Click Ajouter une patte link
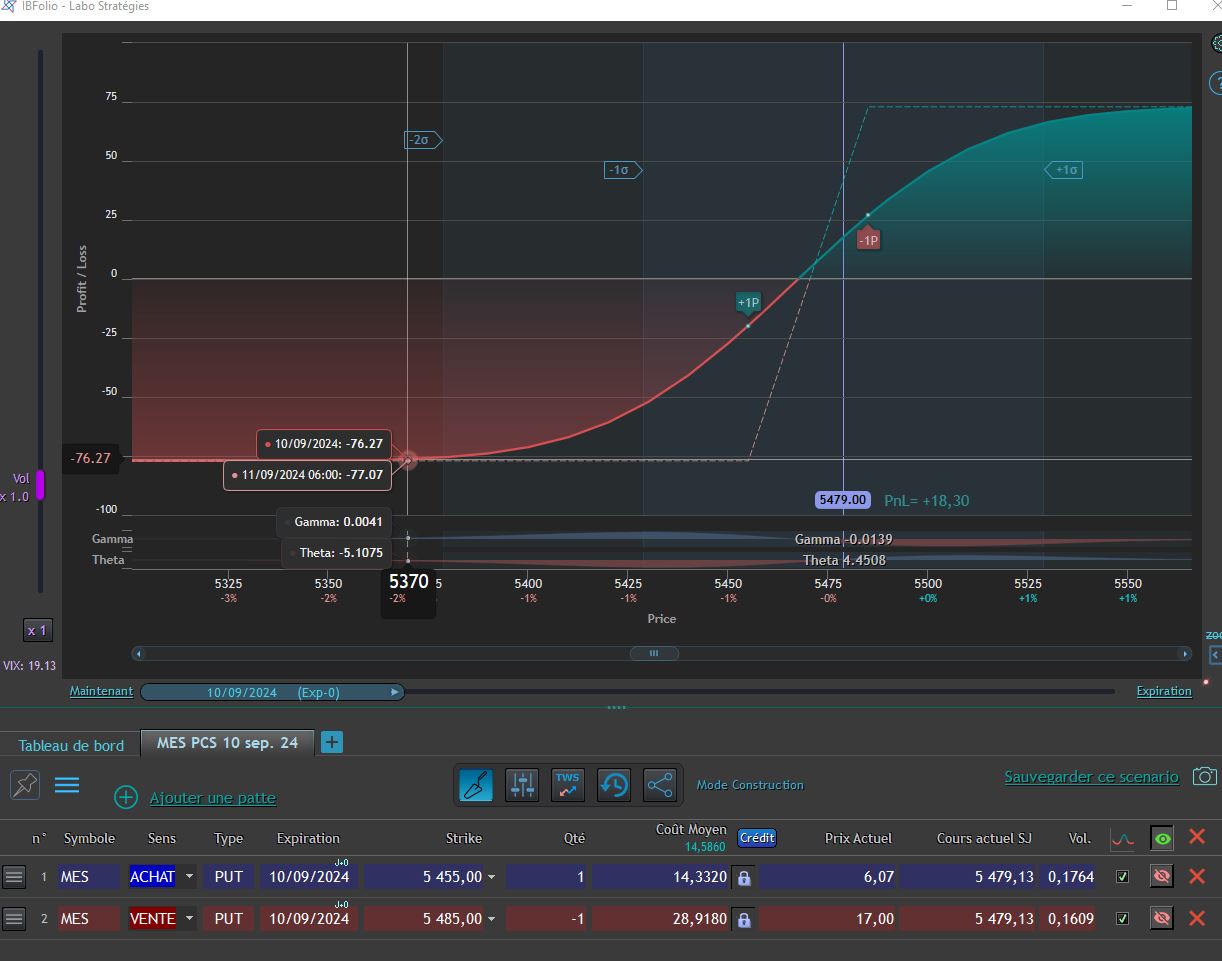 click(x=212, y=798)
